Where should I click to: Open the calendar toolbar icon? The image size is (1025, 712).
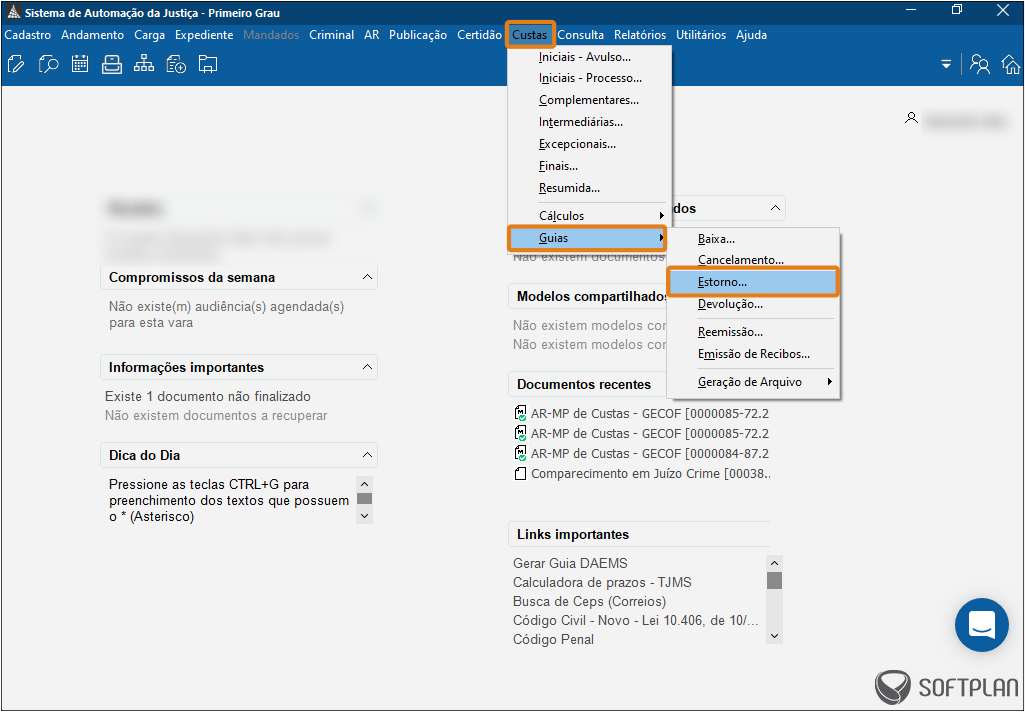80,64
